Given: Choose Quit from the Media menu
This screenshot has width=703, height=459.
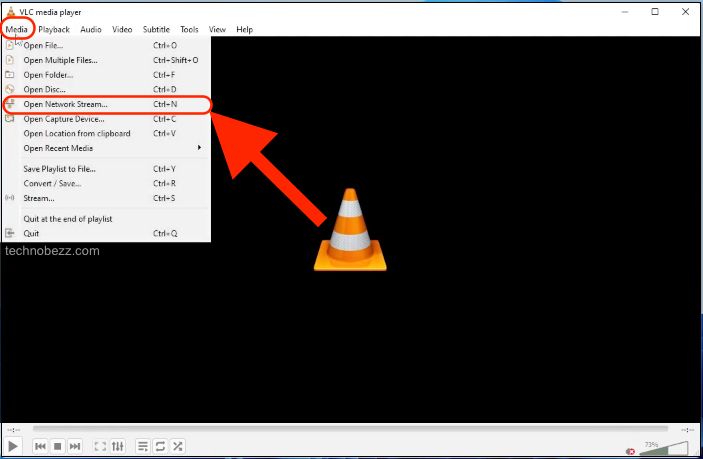Looking at the screenshot, I should 106,234.
